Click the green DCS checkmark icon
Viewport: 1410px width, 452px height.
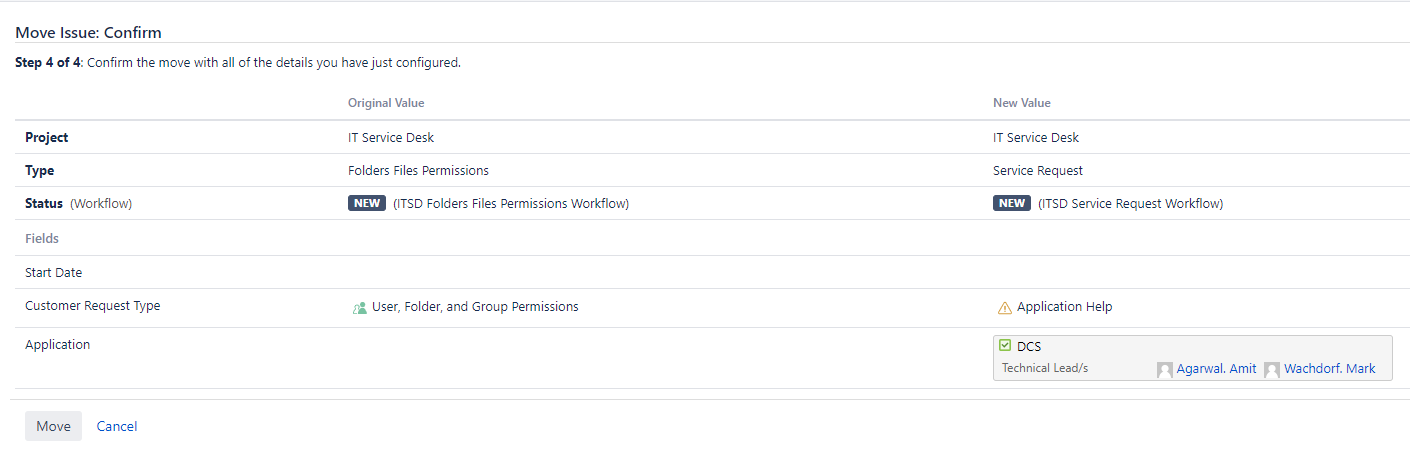1005,345
